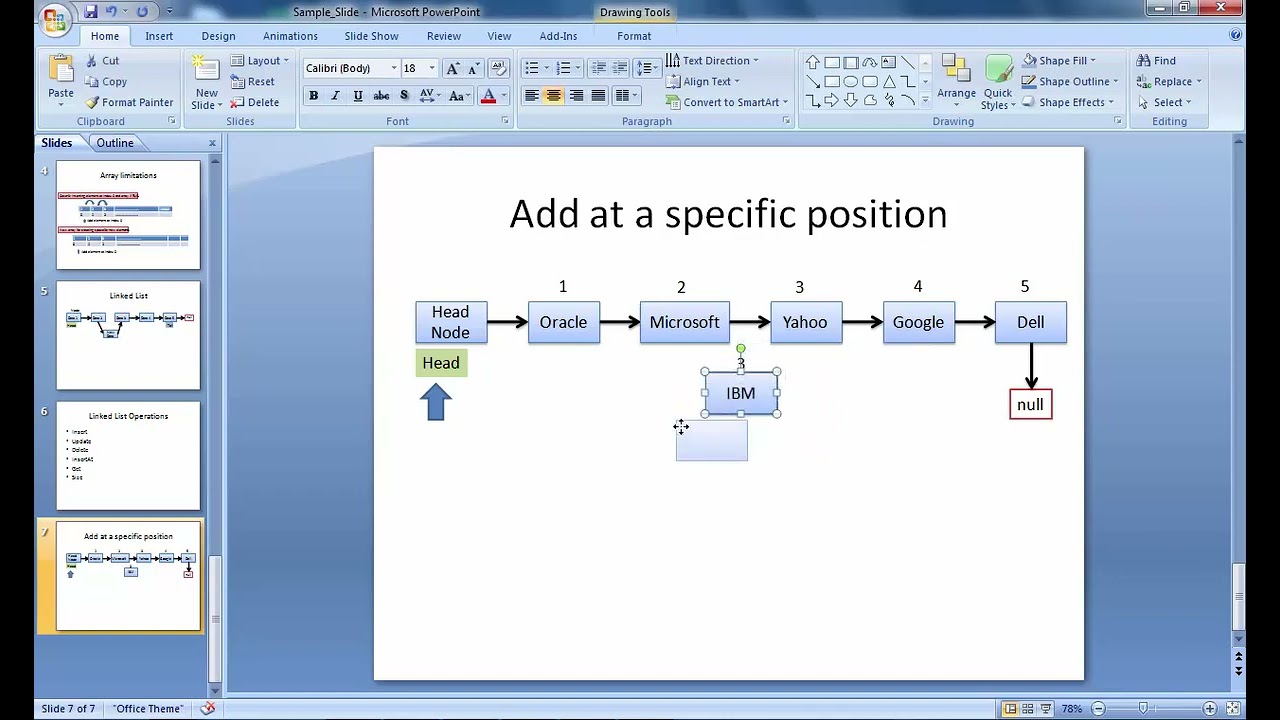
Task: Toggle Italic formatting
Action: [335, 96]
